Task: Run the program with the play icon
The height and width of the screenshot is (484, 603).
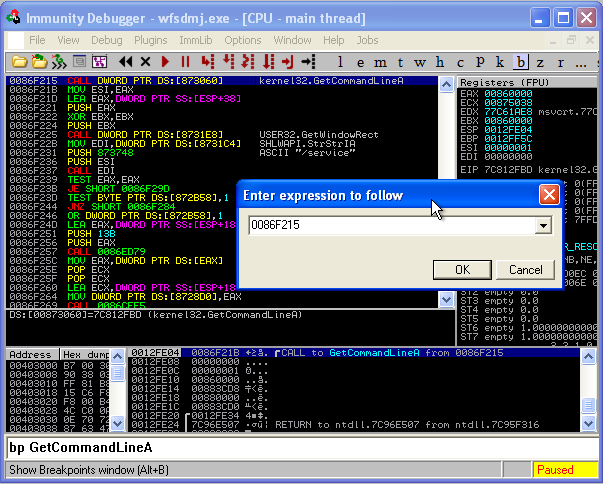Action: (166, 62)
